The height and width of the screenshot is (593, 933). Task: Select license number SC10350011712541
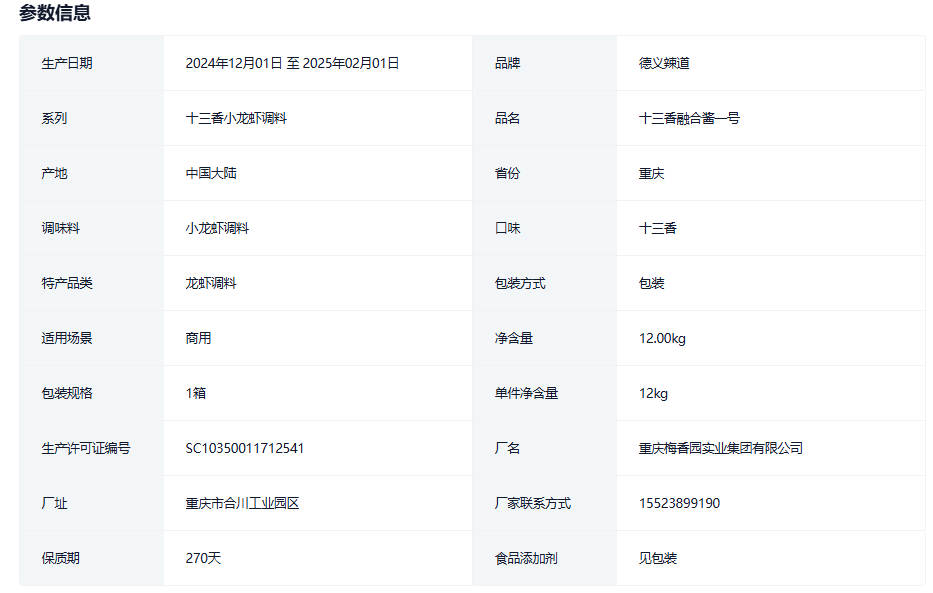click(x=245, y=448)
